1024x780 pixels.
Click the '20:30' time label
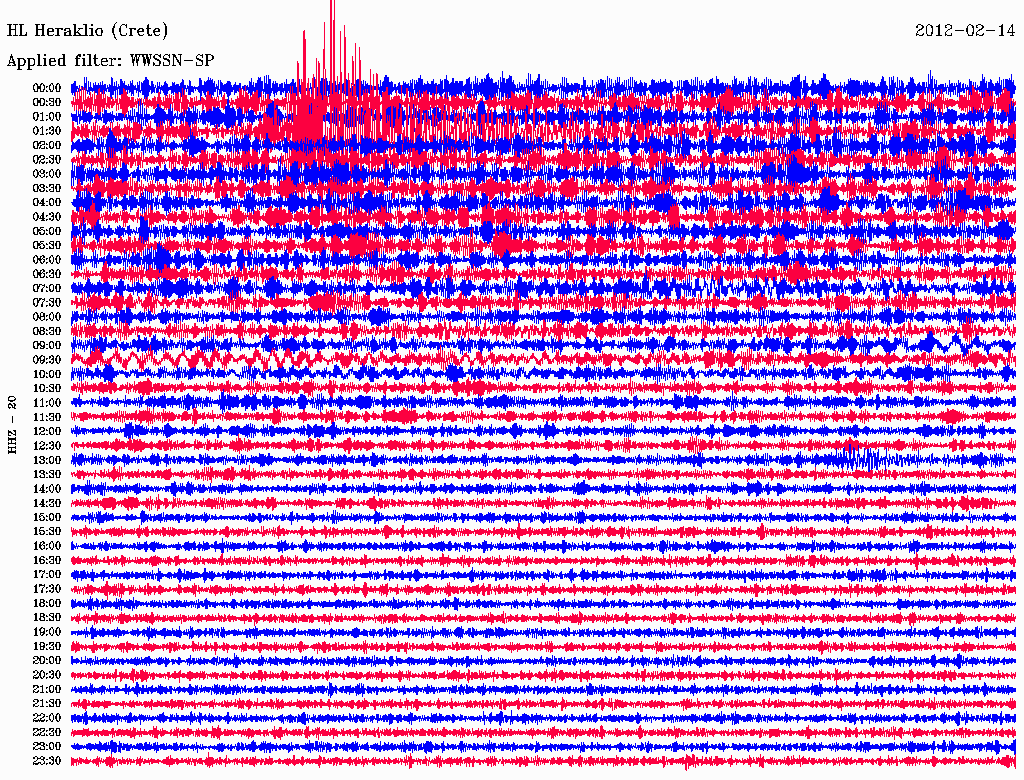point(47,675)
